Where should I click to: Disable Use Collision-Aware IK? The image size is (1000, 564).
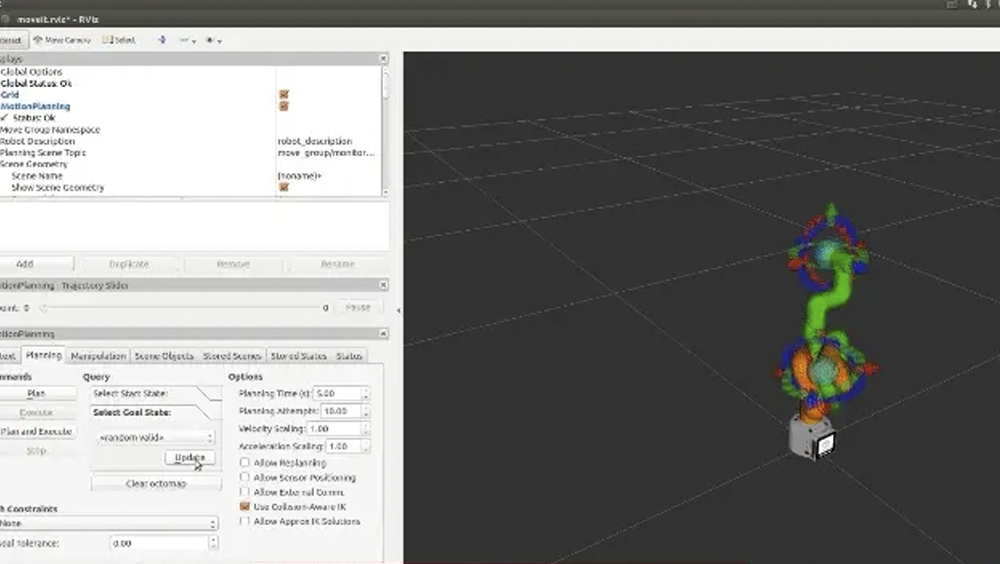click(x=245, y=506)
